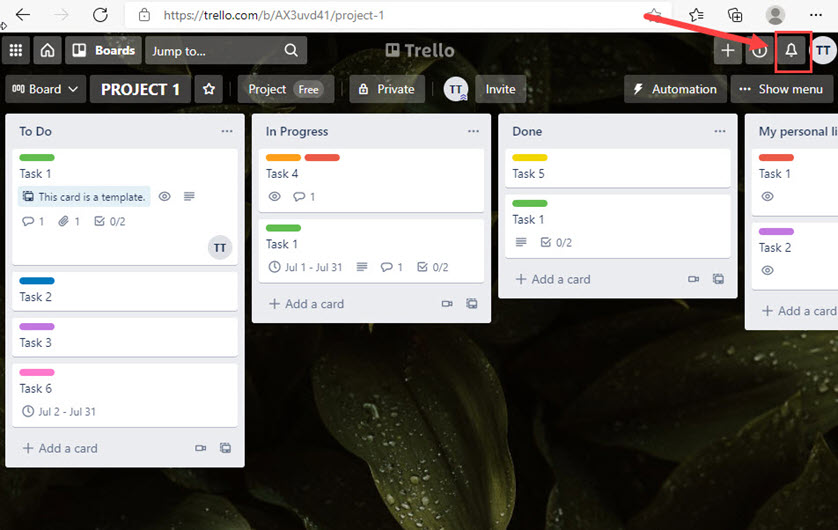The image size is (838, 530).
Task: Add a card to the To Do list
Action: point(60,448)
